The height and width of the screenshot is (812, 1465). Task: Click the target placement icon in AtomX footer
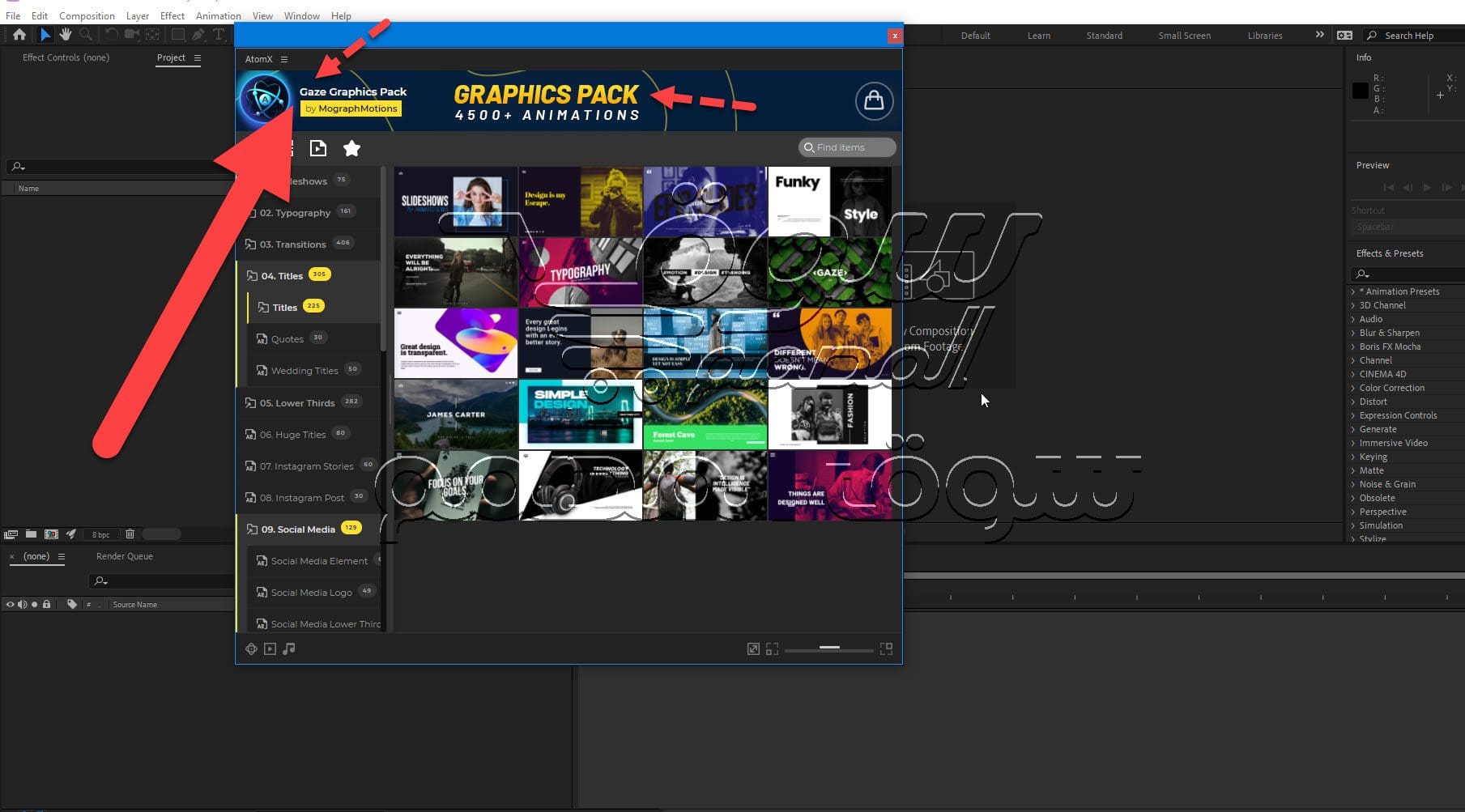pos(251,648)
